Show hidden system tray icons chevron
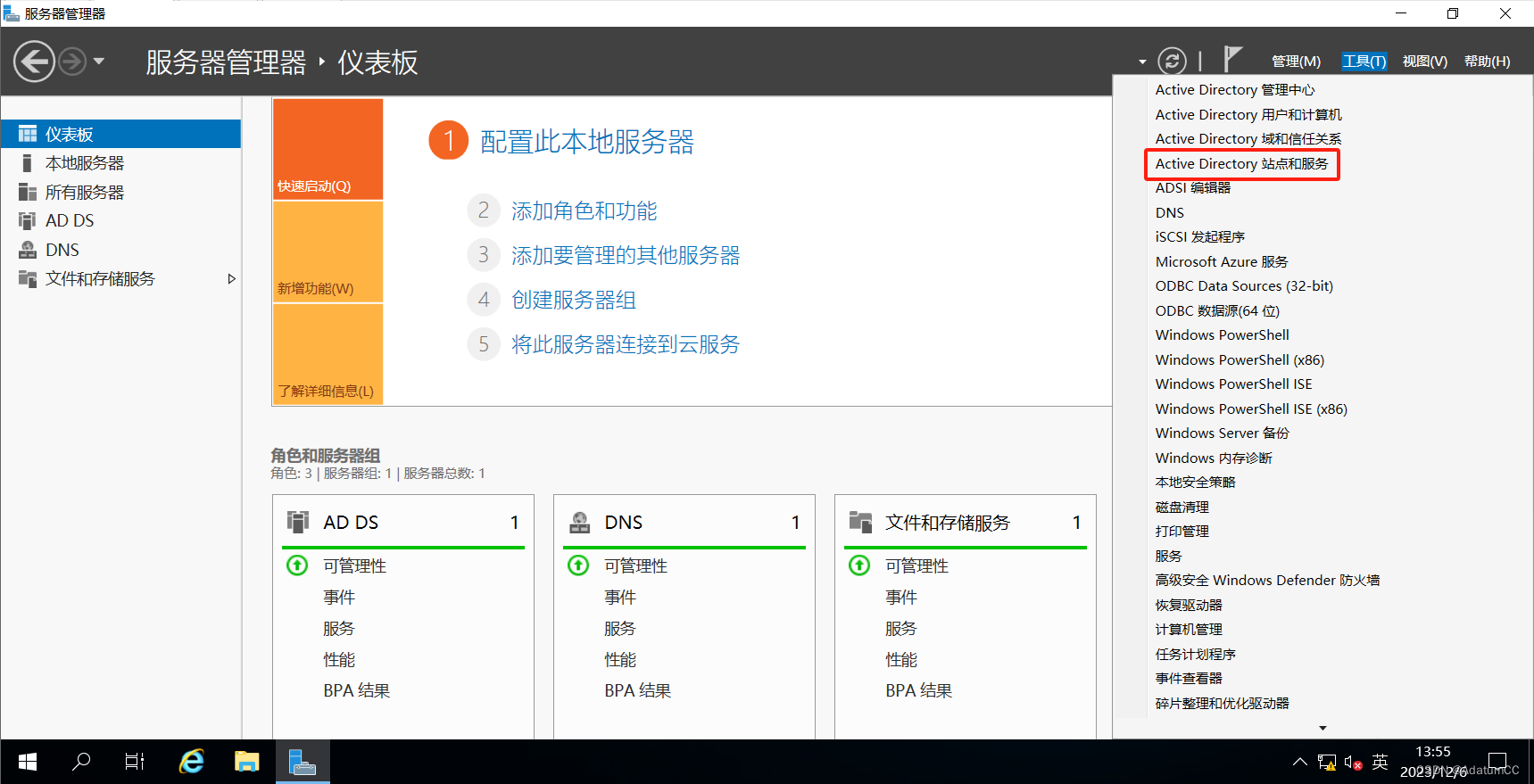The width and height of the screenshot is (1534, 784). [x=1300, y=762]
